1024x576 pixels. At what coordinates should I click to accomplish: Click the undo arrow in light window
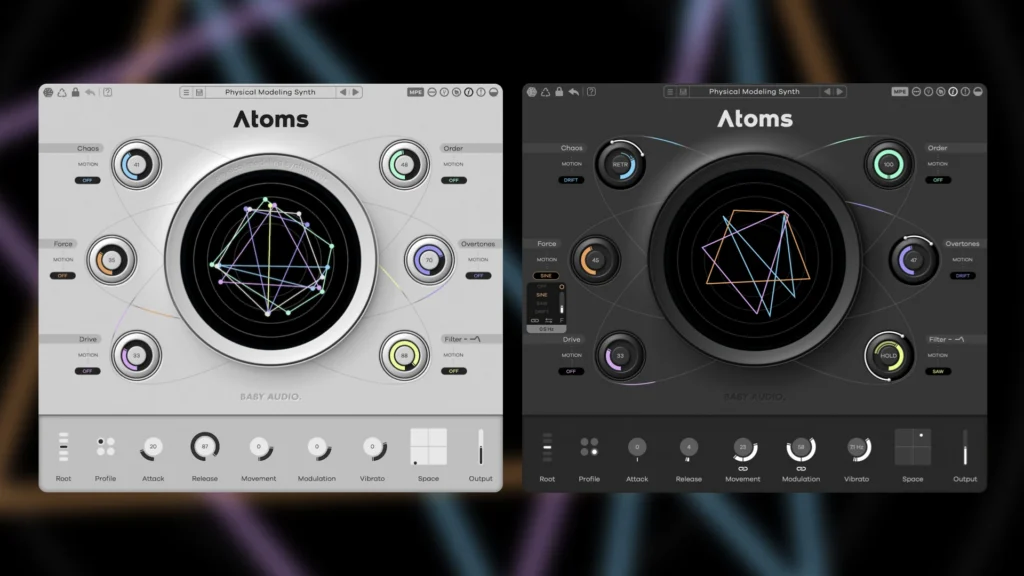90,92
